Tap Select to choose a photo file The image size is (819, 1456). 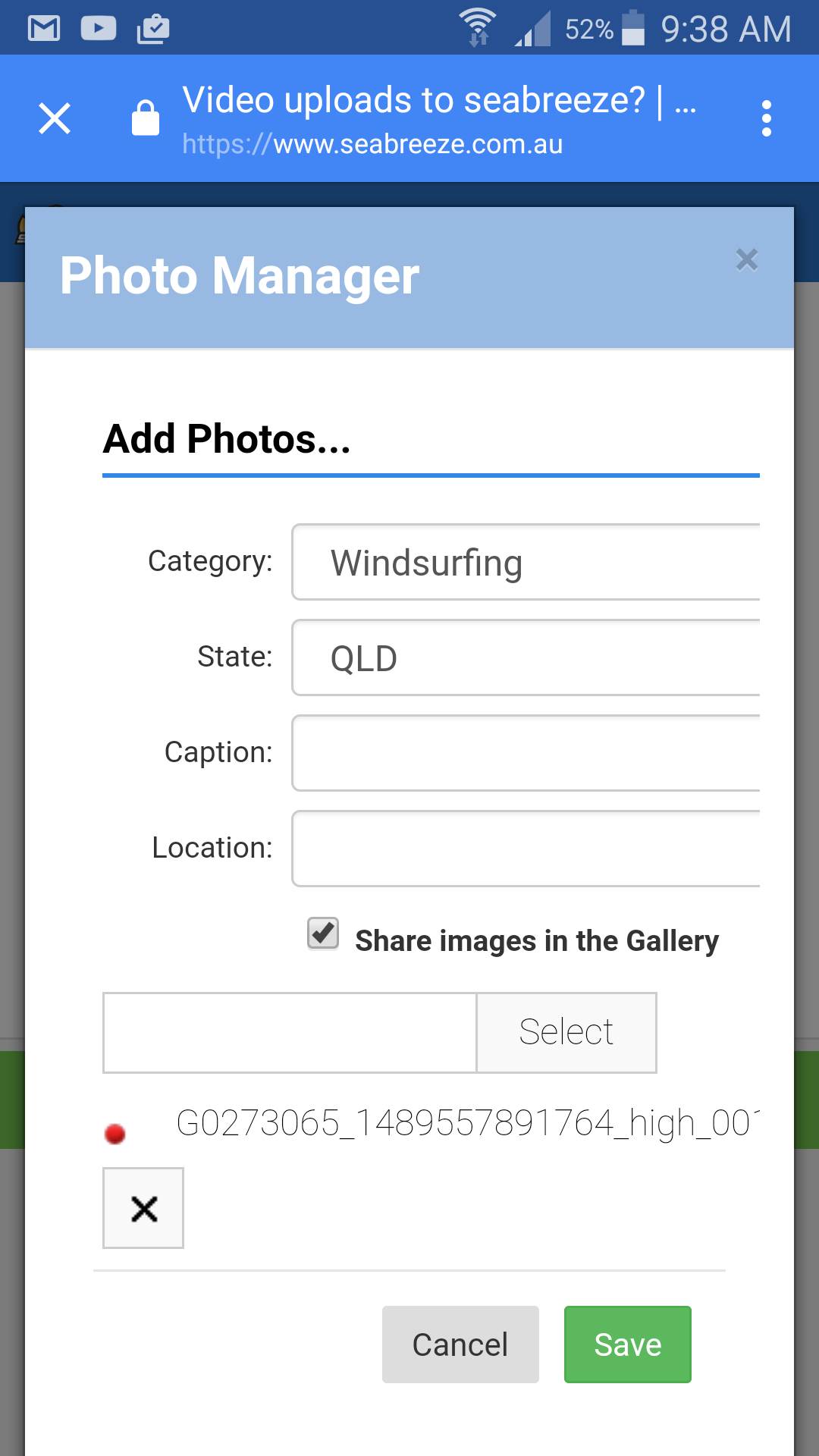click(x=566, y=1031)
